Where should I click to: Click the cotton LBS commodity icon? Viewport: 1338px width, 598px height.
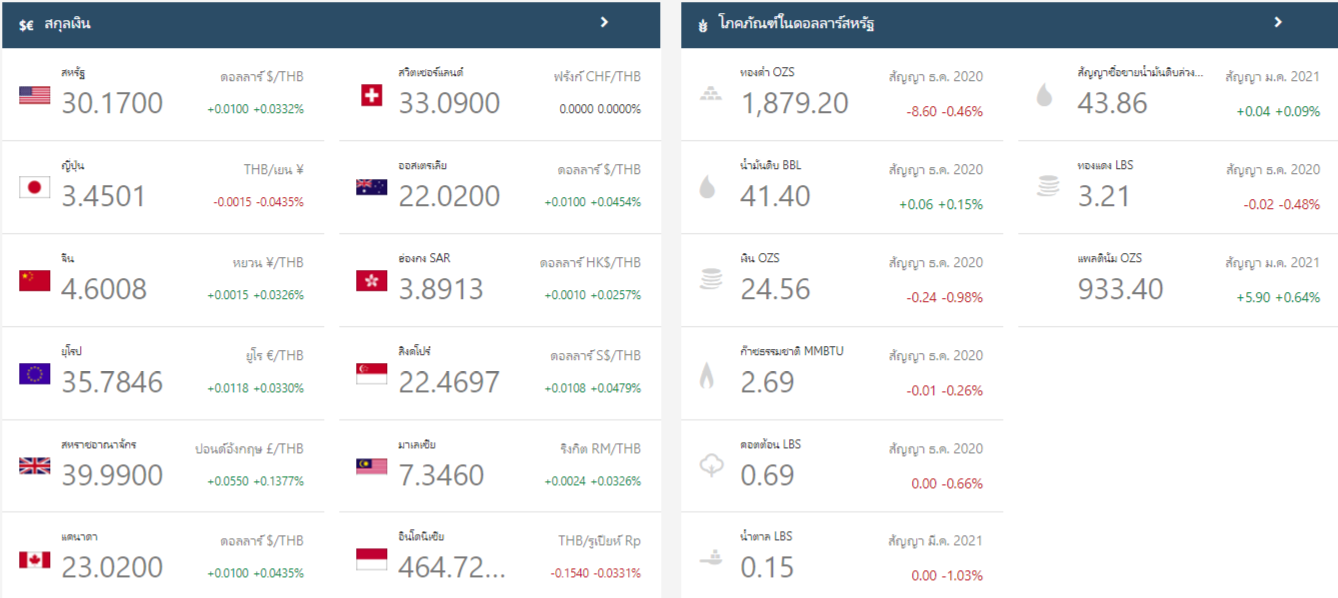coord(709,466)
